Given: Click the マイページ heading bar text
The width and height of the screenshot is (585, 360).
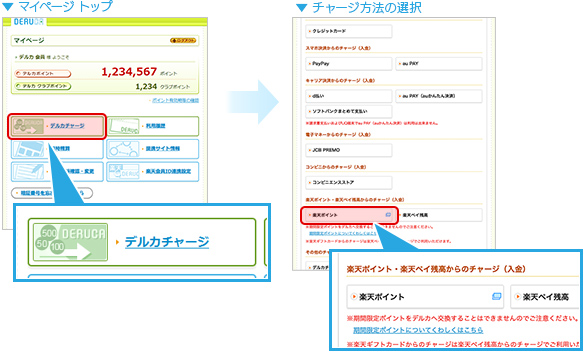Looking at the screenshot, I should [29, 40].
